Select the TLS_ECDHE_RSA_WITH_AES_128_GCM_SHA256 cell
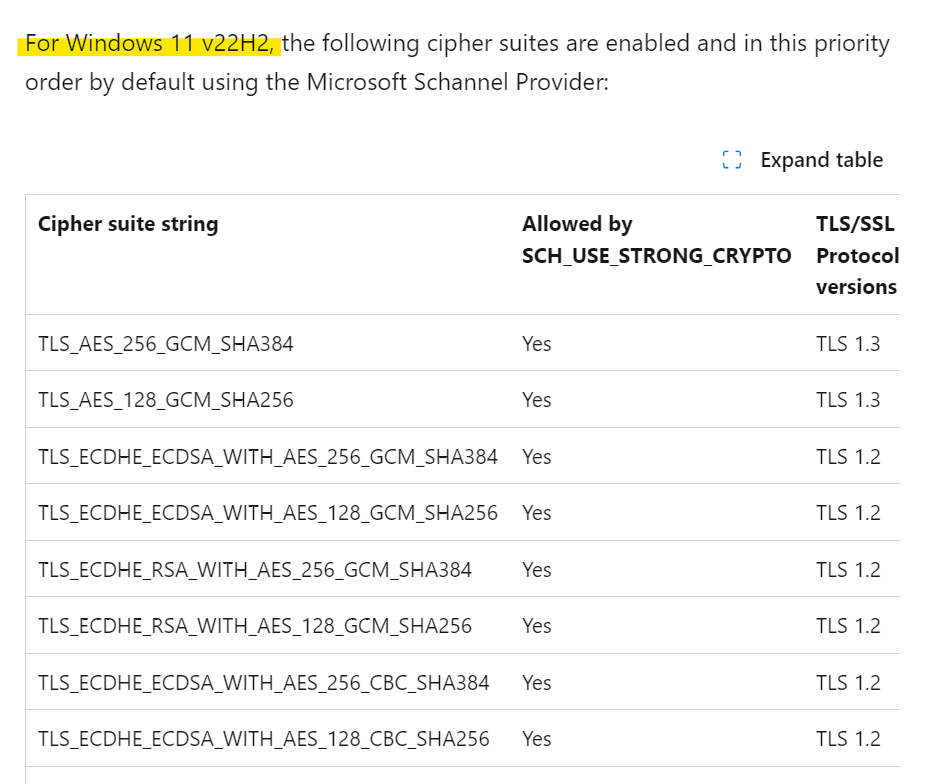 tap(255, 626)
